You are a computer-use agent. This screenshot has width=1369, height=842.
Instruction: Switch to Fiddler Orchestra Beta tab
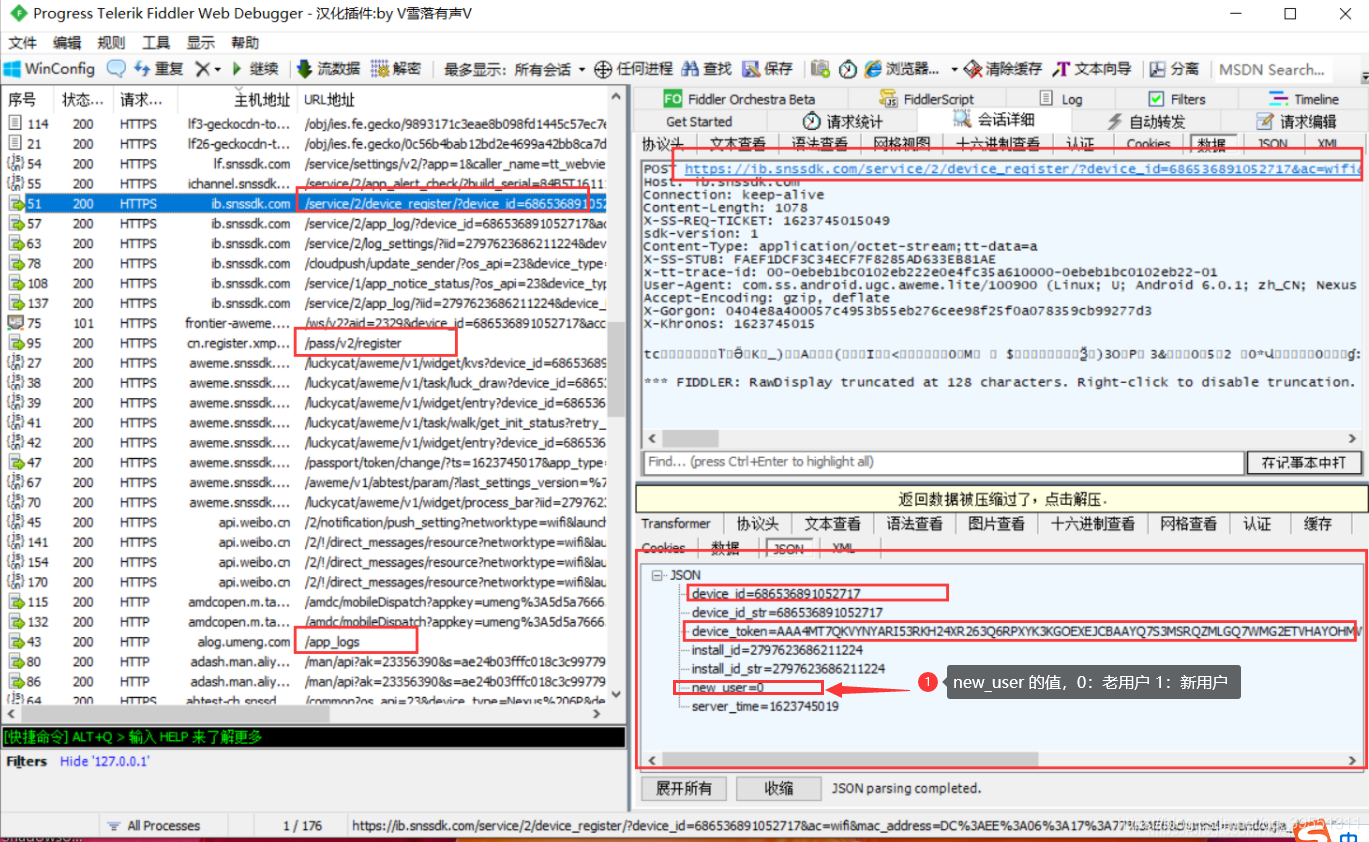click(x=739, y=99)
